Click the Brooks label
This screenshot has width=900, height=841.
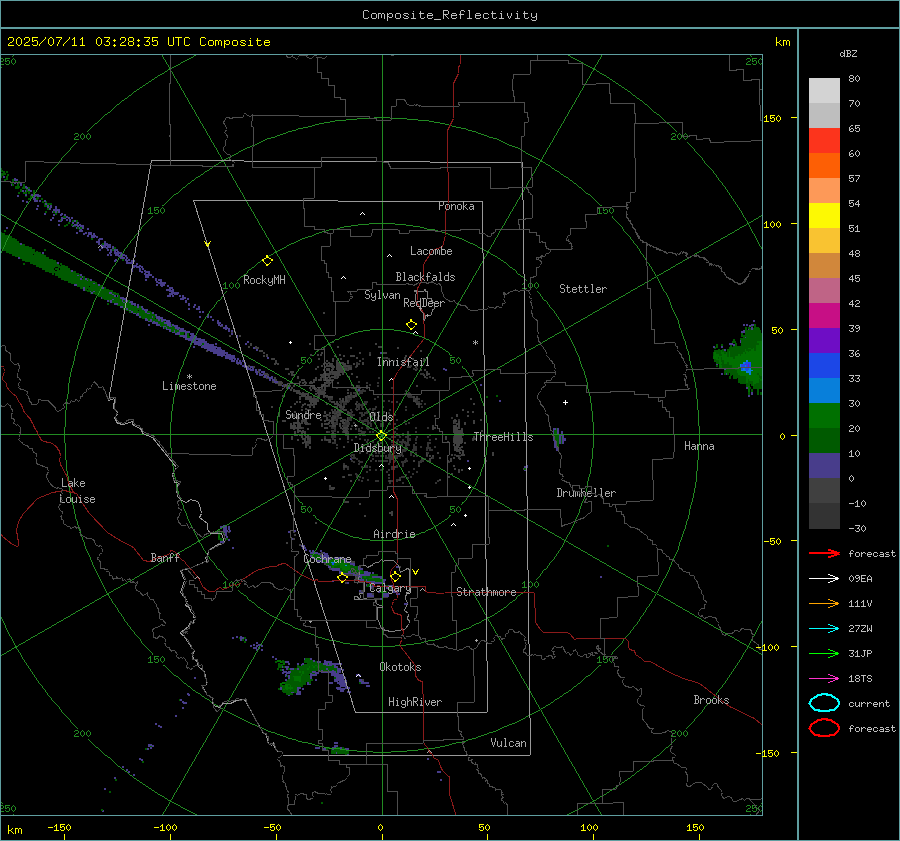point(711,700)
